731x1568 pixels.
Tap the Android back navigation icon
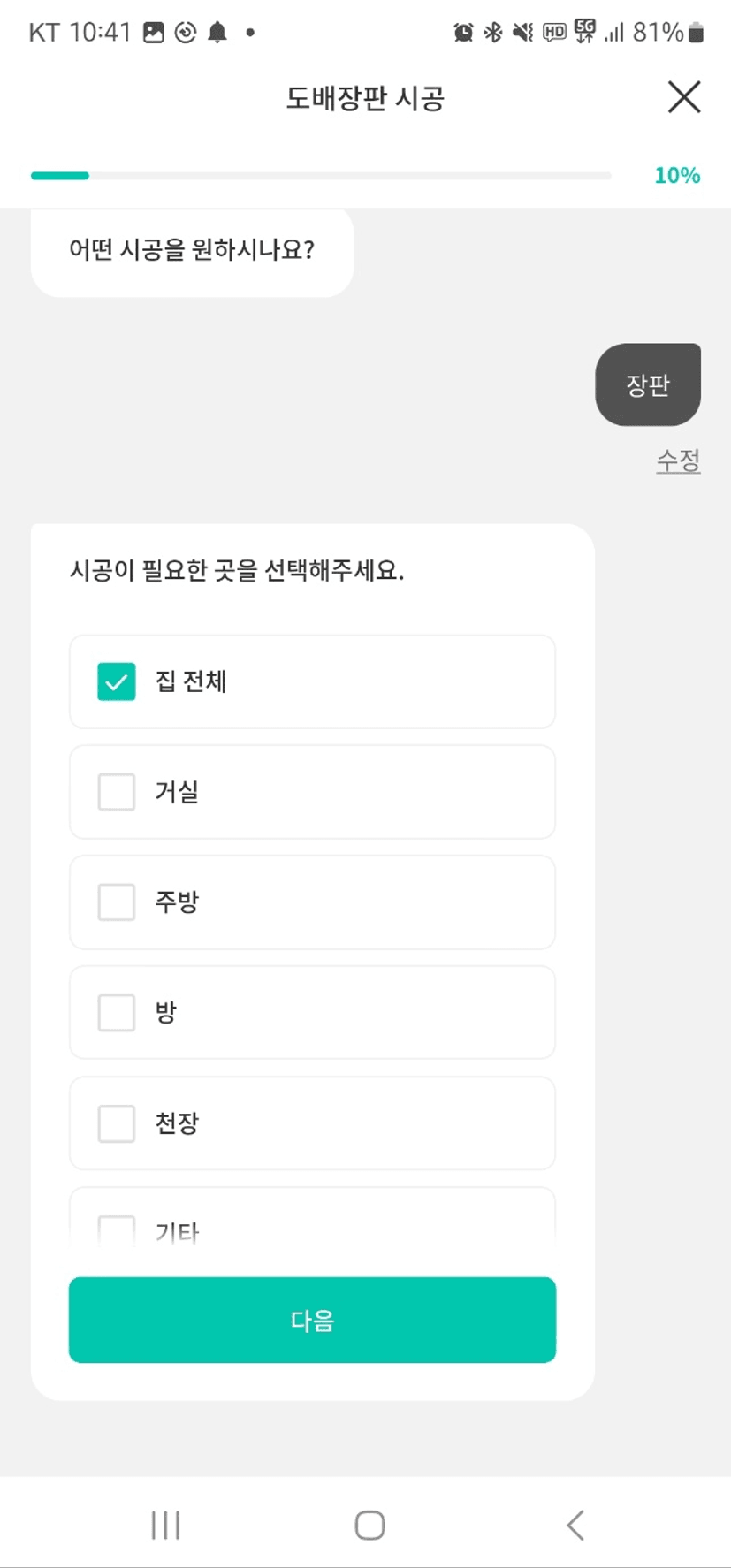point(575,1525)
